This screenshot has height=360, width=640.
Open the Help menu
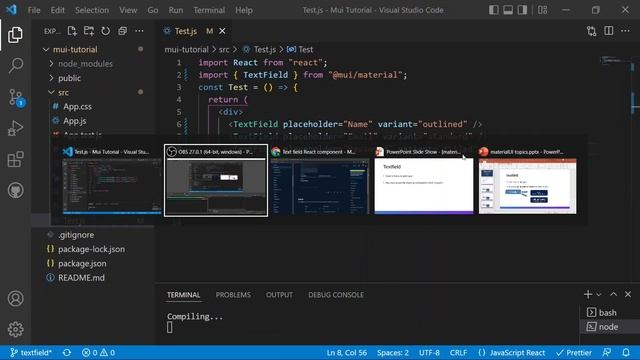pos(244,10)
